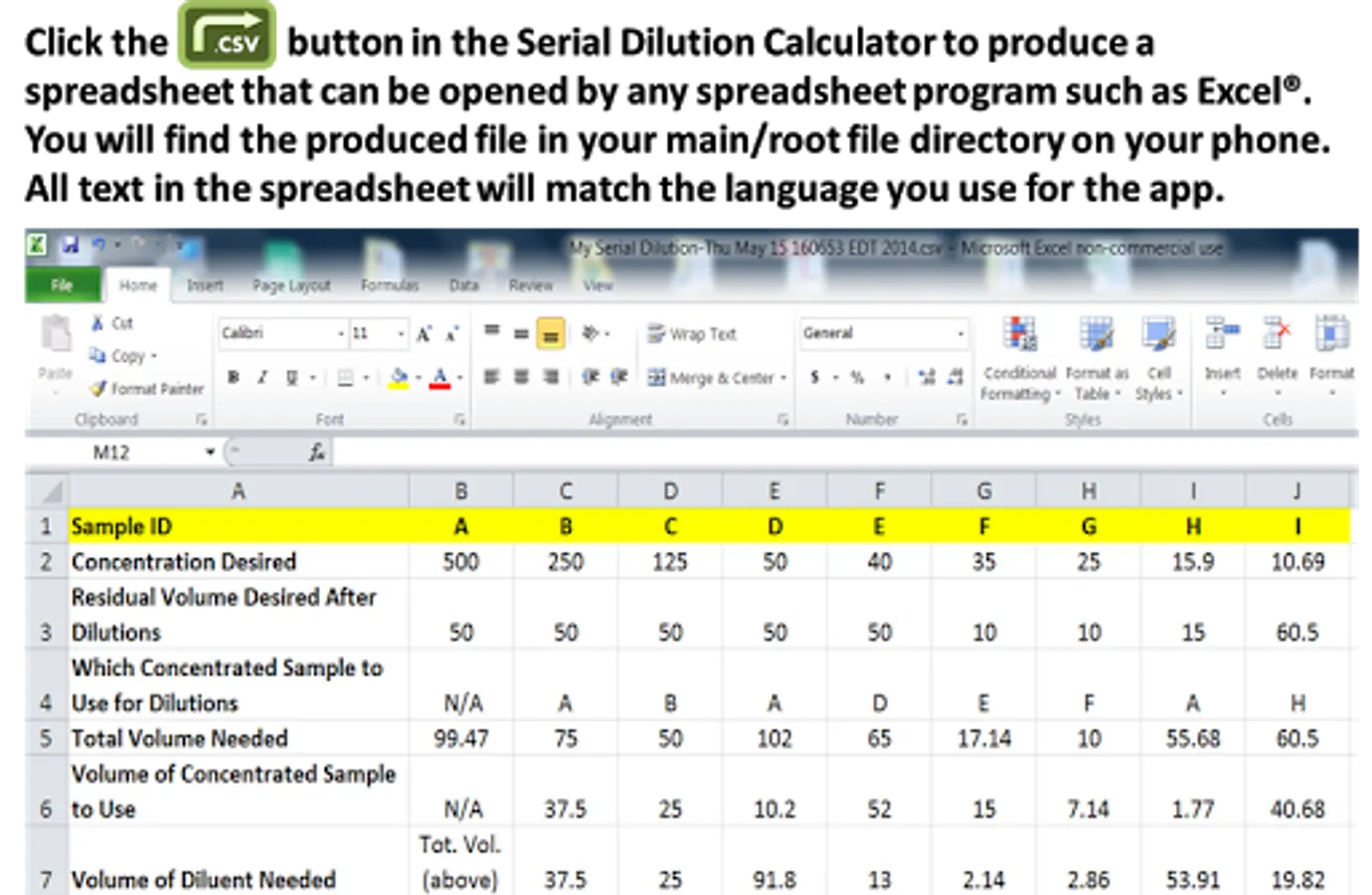Toggle Underline formatting
Image resolution: width=1372 pixels, height=895 pixels.
pos(292,378)
